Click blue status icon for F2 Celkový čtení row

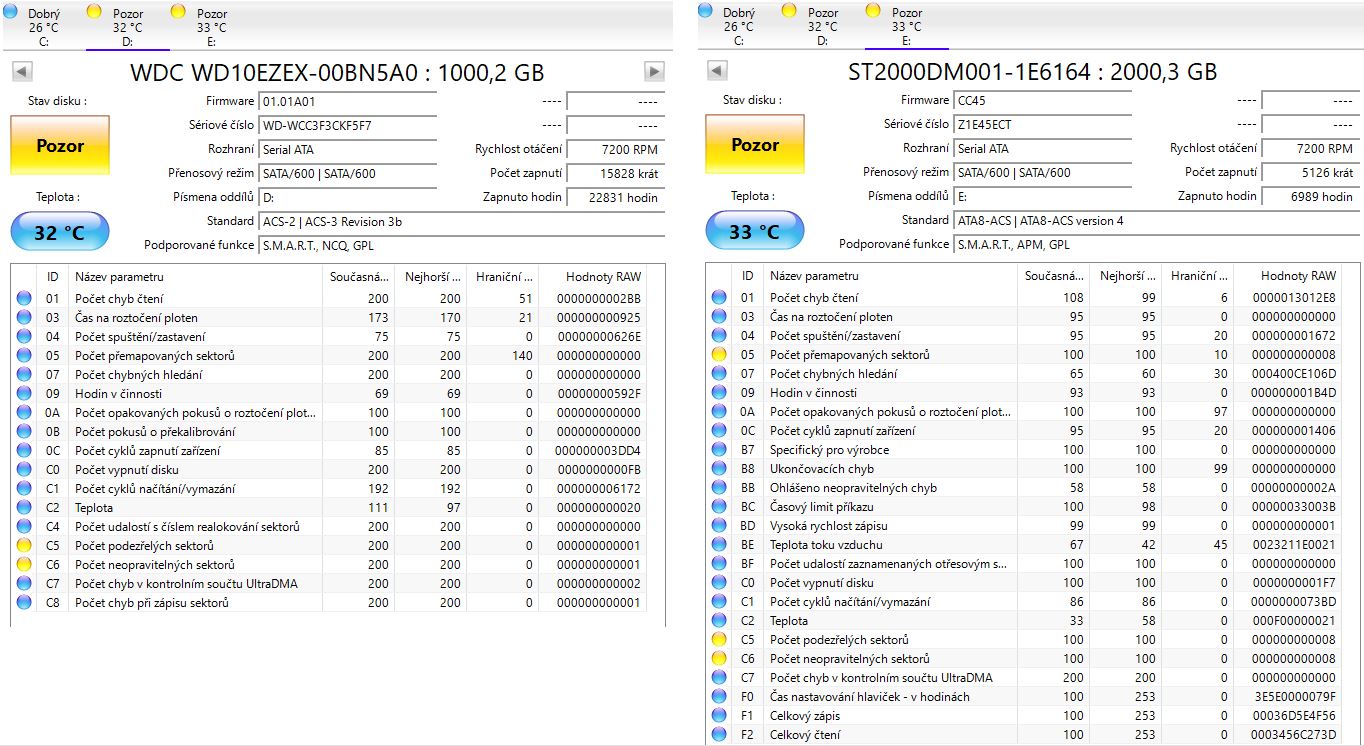click(x=718, y=735)
